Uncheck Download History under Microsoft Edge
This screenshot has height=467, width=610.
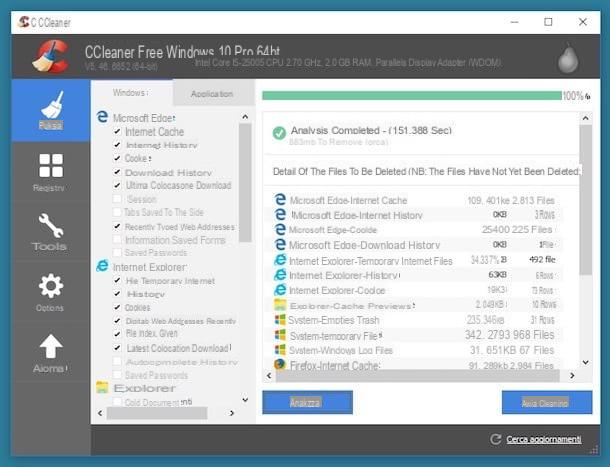pyautogui.click(x=117, y=172)
